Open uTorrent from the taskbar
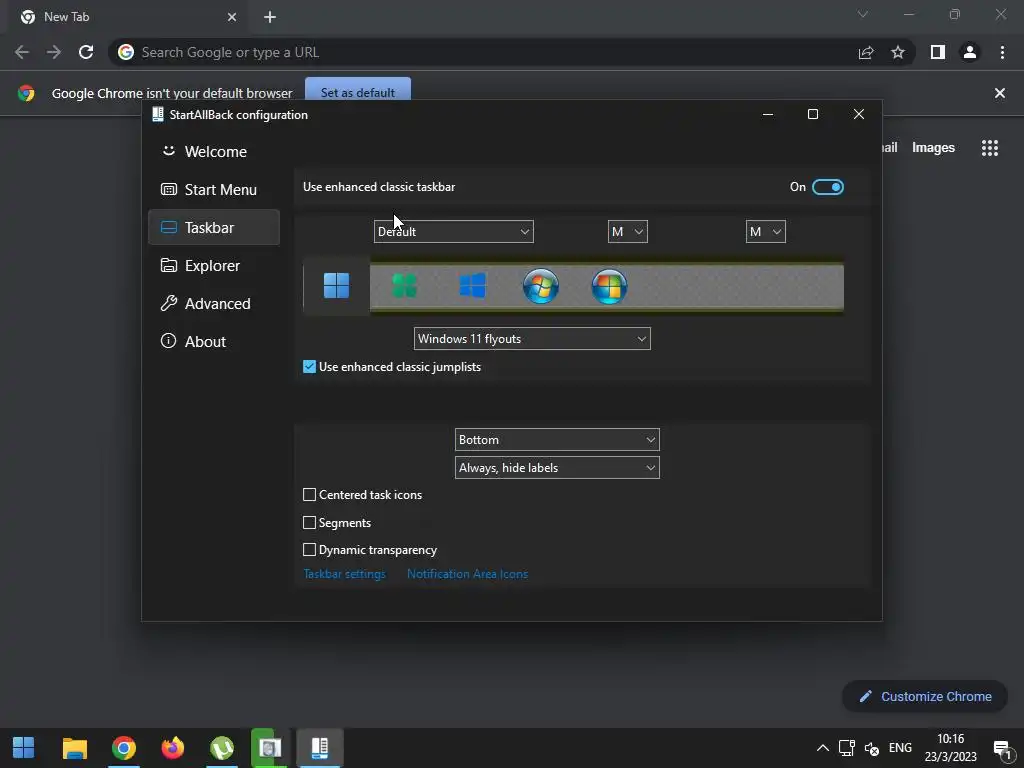Image resolution: width=1024 pixels, height=768 pixels. [x=222, y=748]
